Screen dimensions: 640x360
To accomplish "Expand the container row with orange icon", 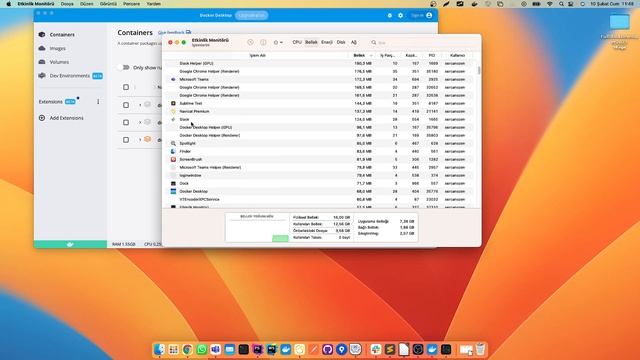I will click(x=140, y=140).
